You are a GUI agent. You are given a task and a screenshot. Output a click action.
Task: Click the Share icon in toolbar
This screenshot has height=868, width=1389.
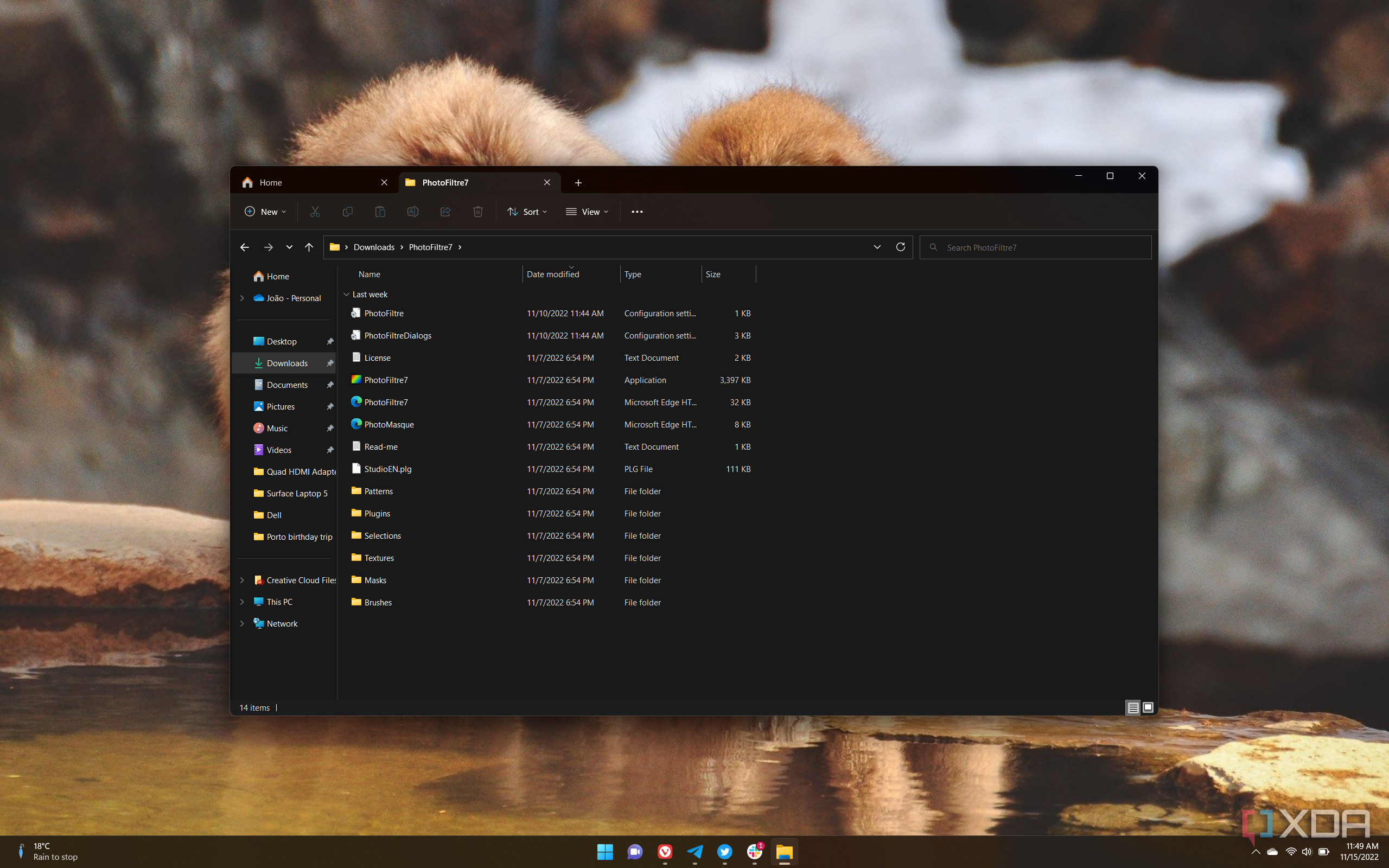click(445, 212)
